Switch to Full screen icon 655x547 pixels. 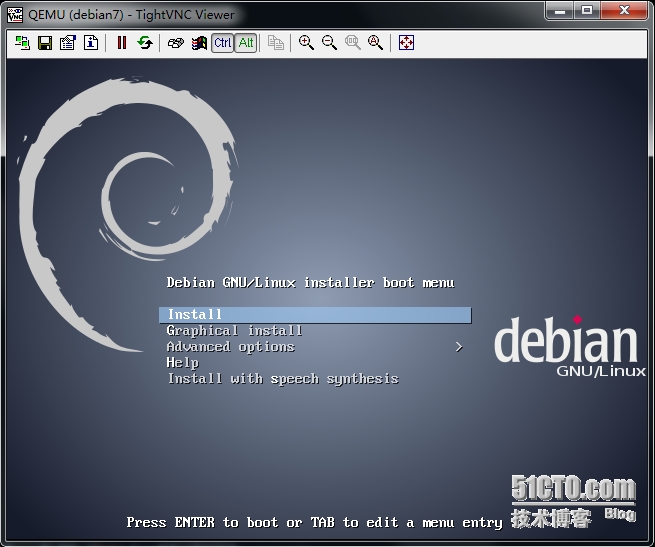(x=406, y=43)
